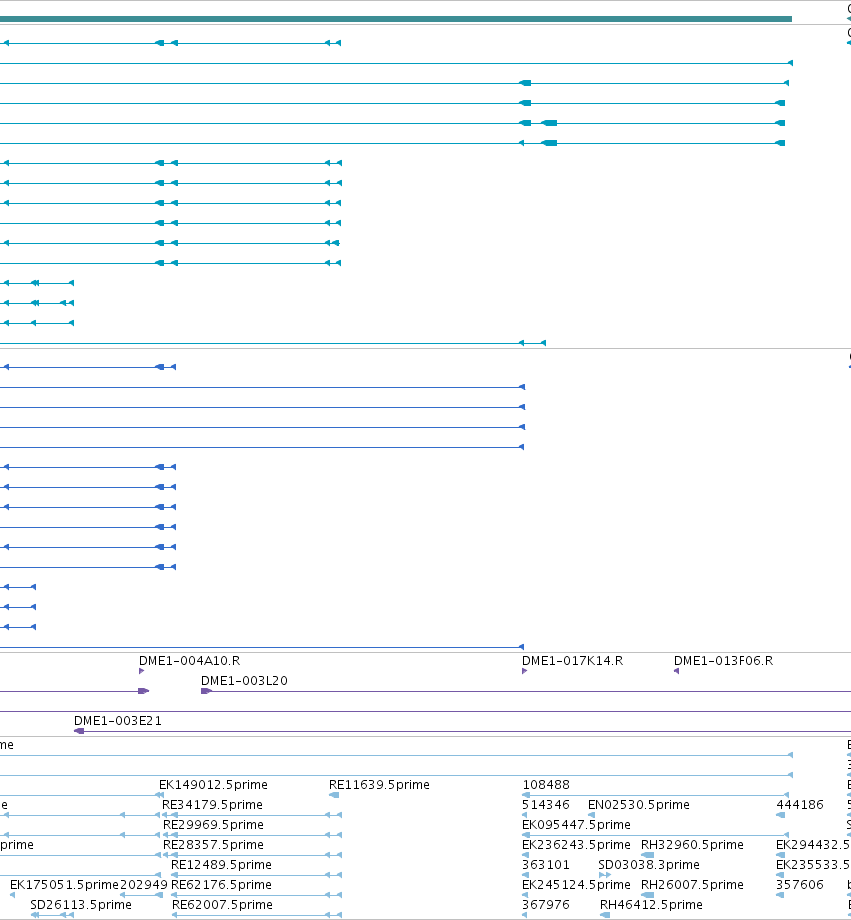Select the DME1-003E21 clone label
Screen dimensions: 851x920
click(117, 721)
